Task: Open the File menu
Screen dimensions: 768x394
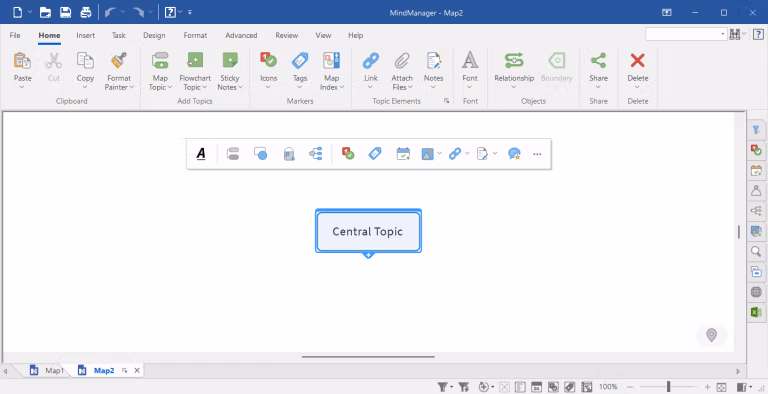Action: coord(15,35)
